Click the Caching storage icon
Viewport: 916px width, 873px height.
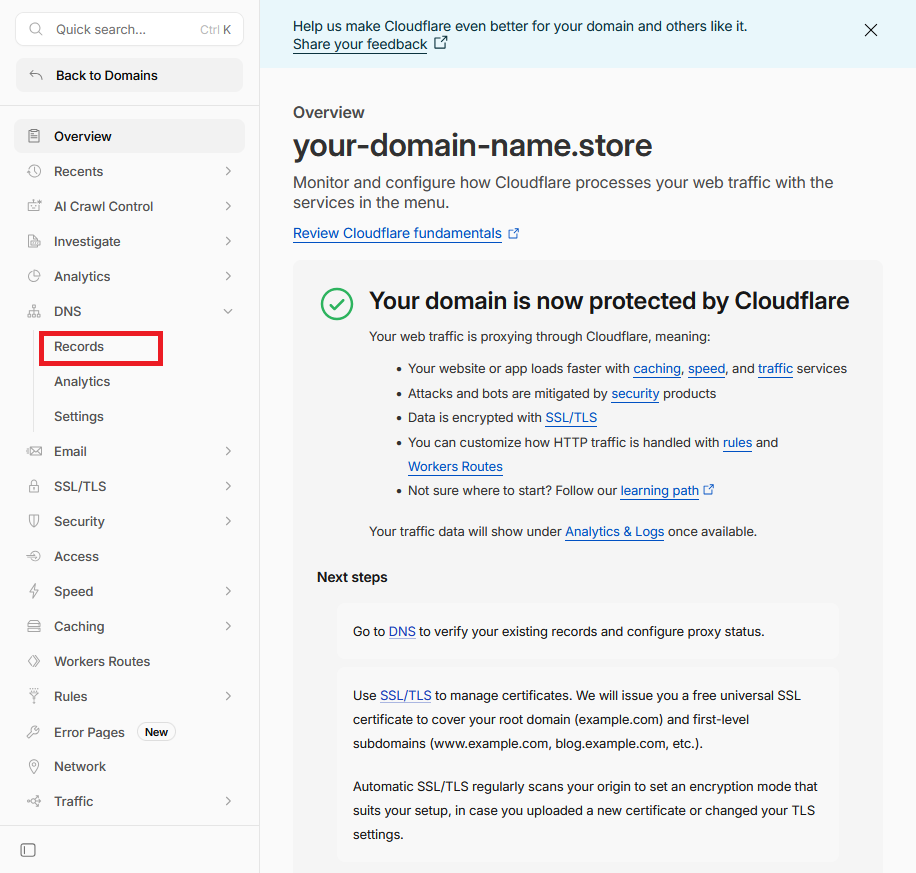(34, 626)
